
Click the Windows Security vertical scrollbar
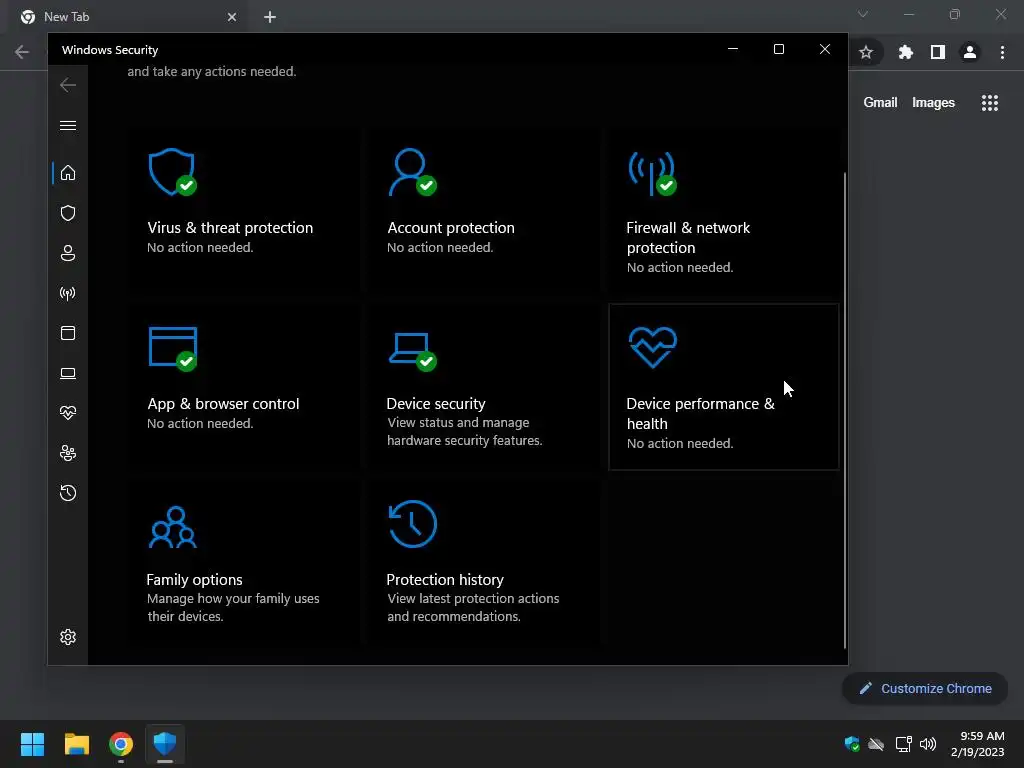coord(844,410)
